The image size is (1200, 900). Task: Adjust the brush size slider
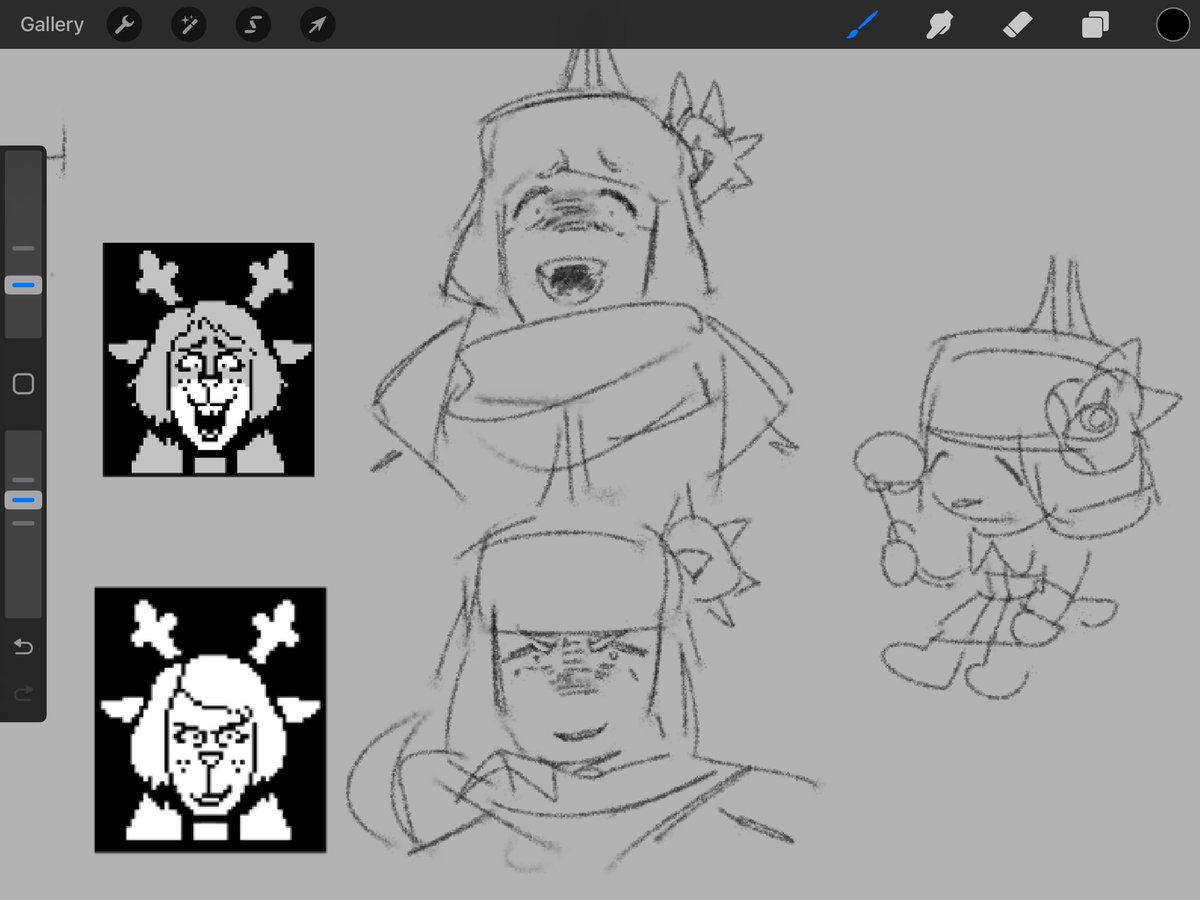tap(23, 285)
